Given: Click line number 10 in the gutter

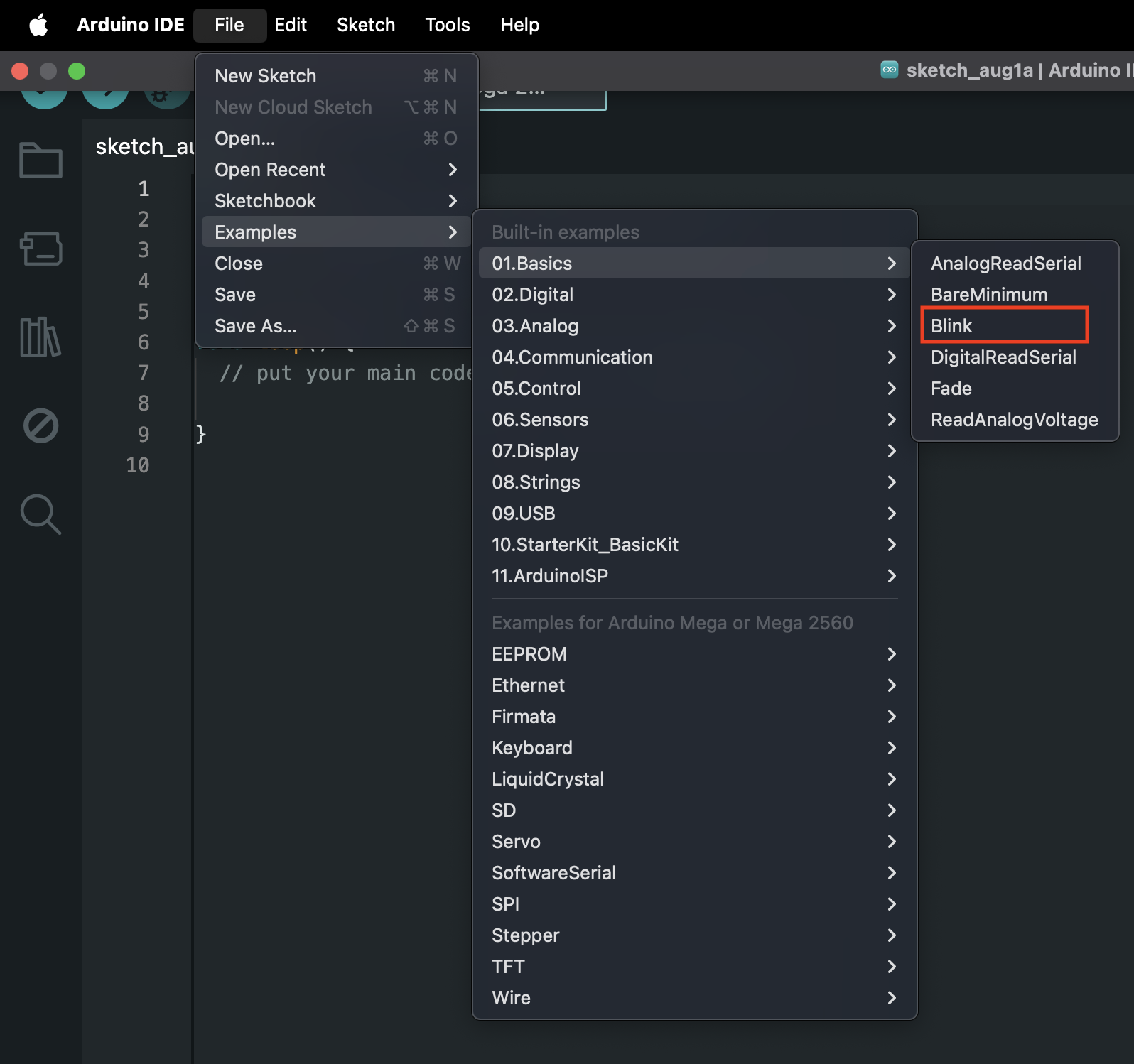Looking at the screenshot, I should click(137, 465).
